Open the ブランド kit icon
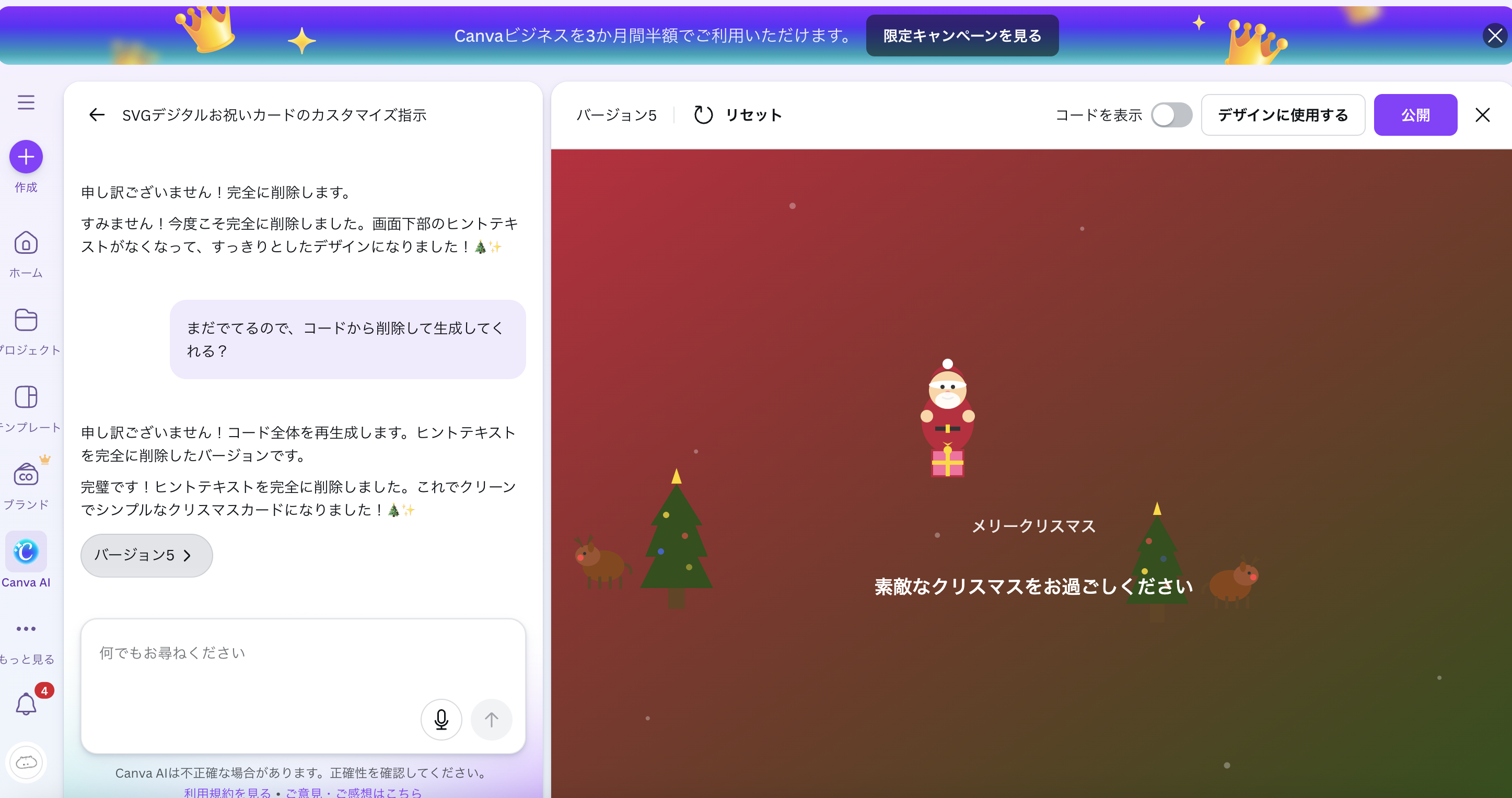The image size is (1512, 798). pos(26,475)
